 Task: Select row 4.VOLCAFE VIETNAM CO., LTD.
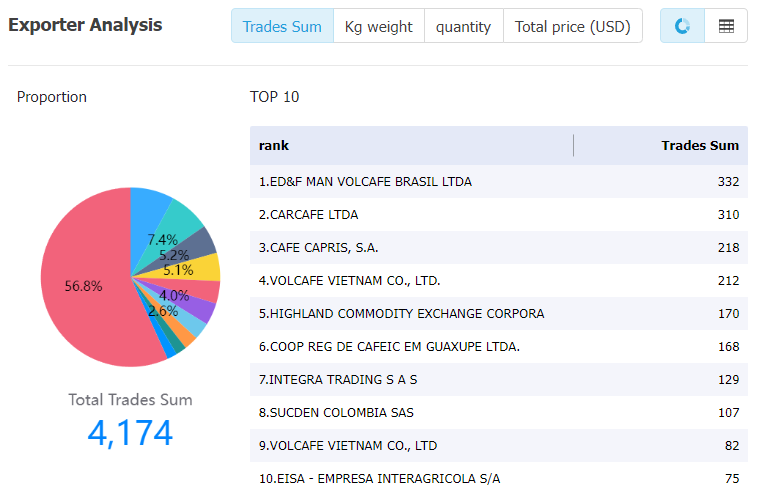tap(499, 281)
